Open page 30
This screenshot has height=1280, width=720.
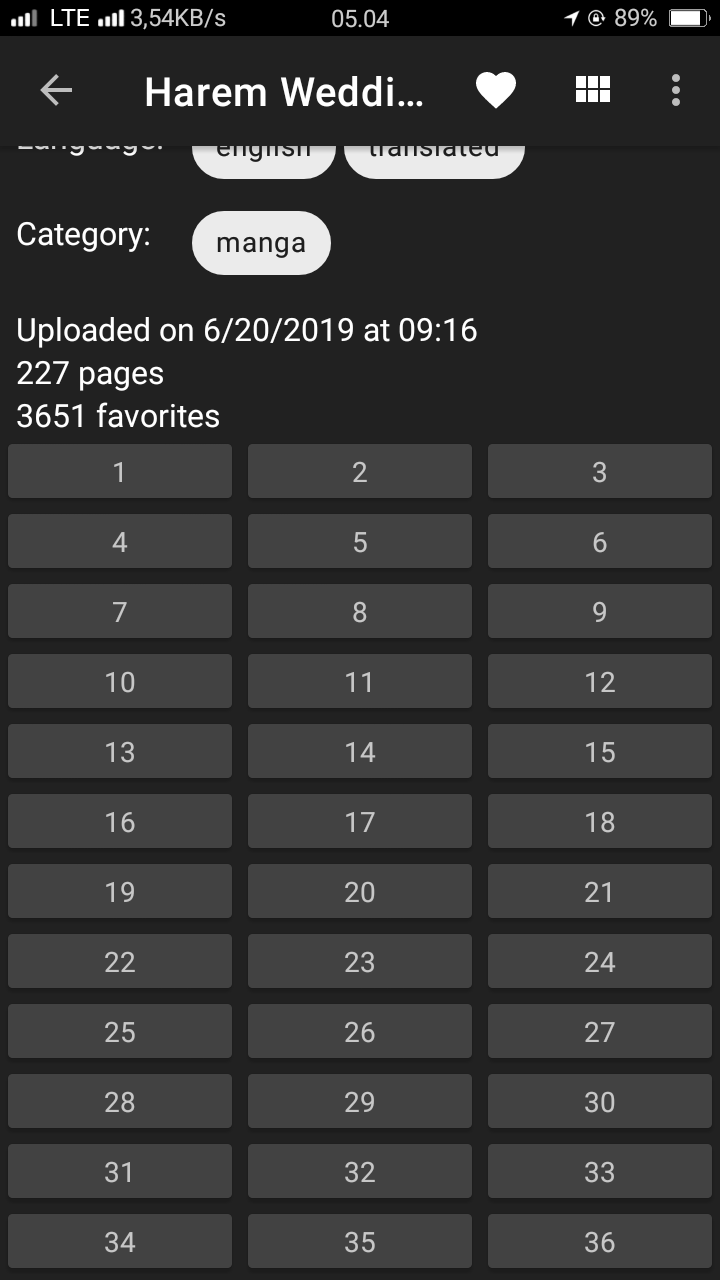click(x=599, y=1101)
